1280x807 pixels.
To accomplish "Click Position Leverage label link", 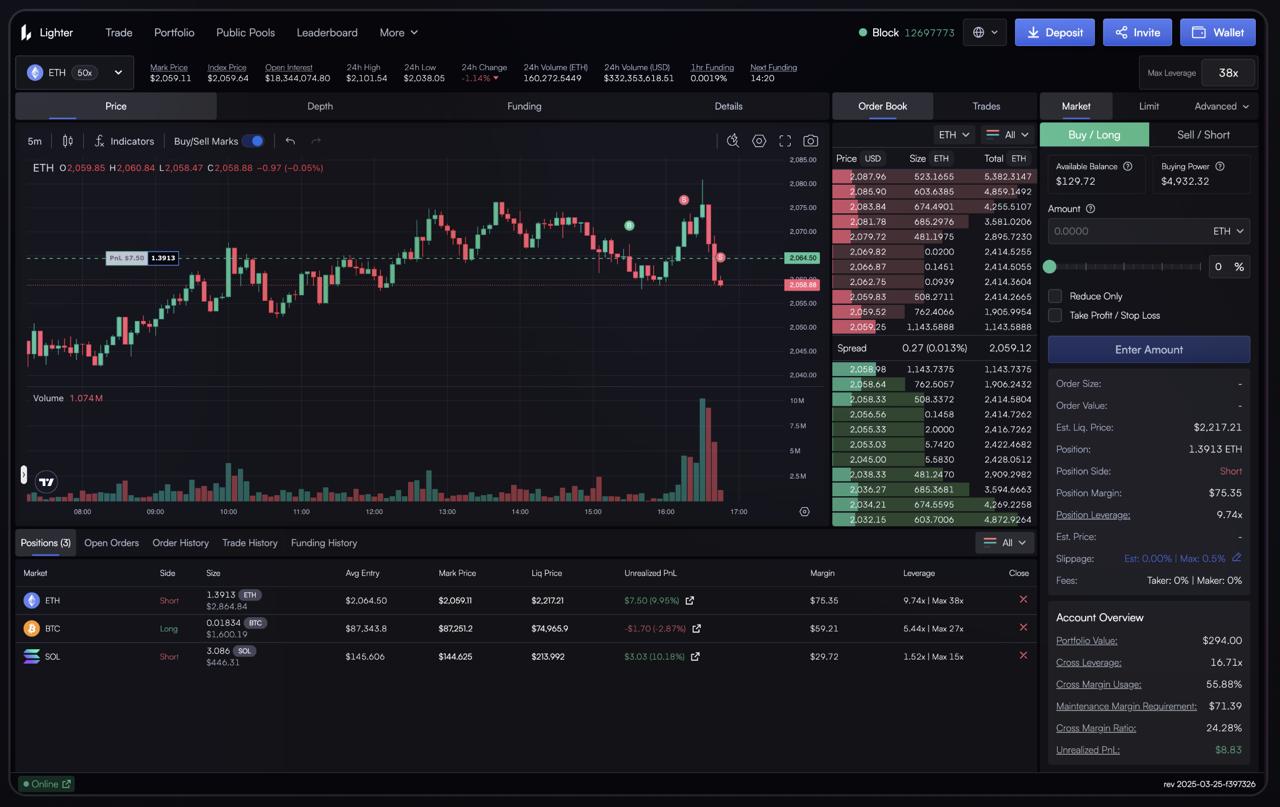I will (1093, 515).
